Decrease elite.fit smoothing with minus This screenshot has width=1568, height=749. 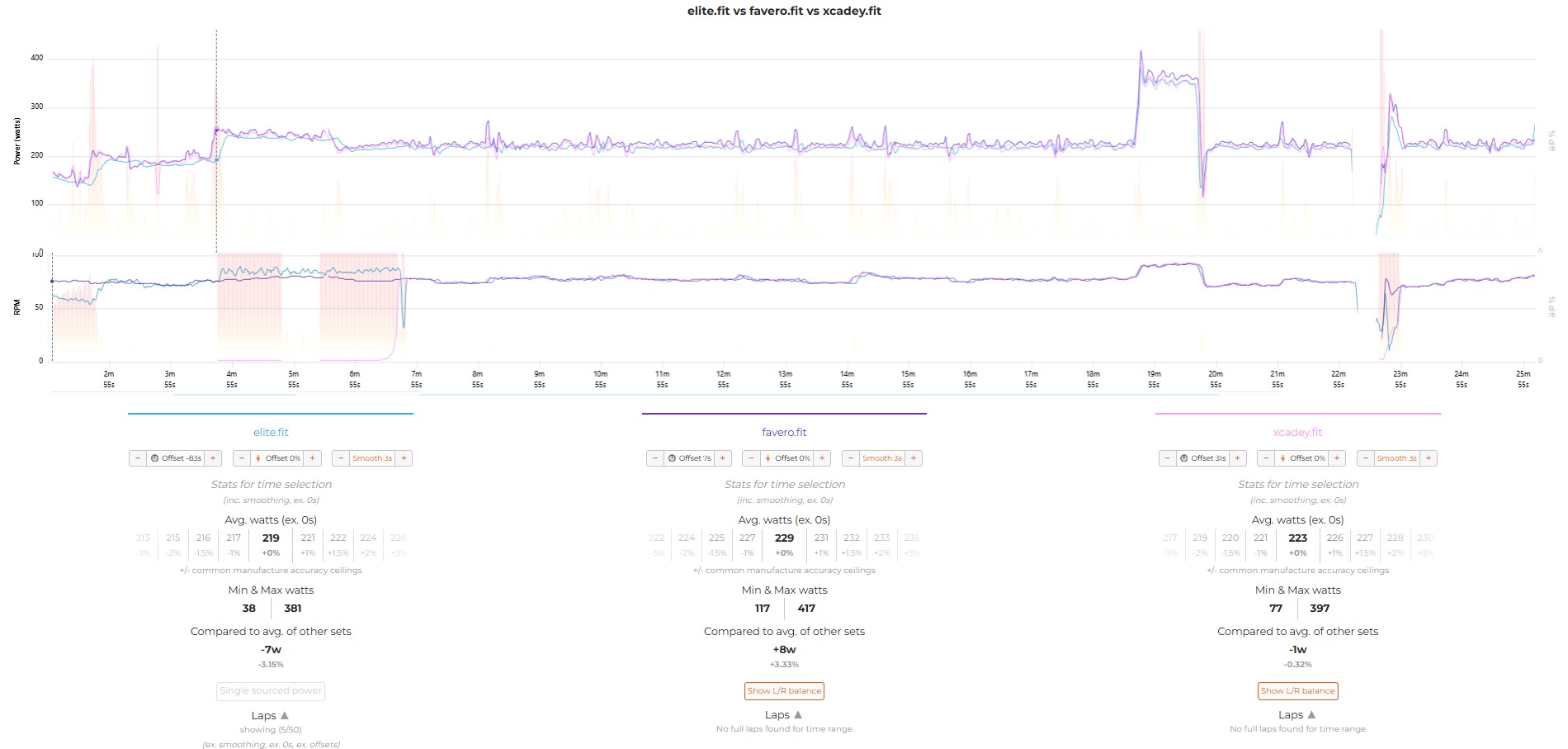[341, 458]
